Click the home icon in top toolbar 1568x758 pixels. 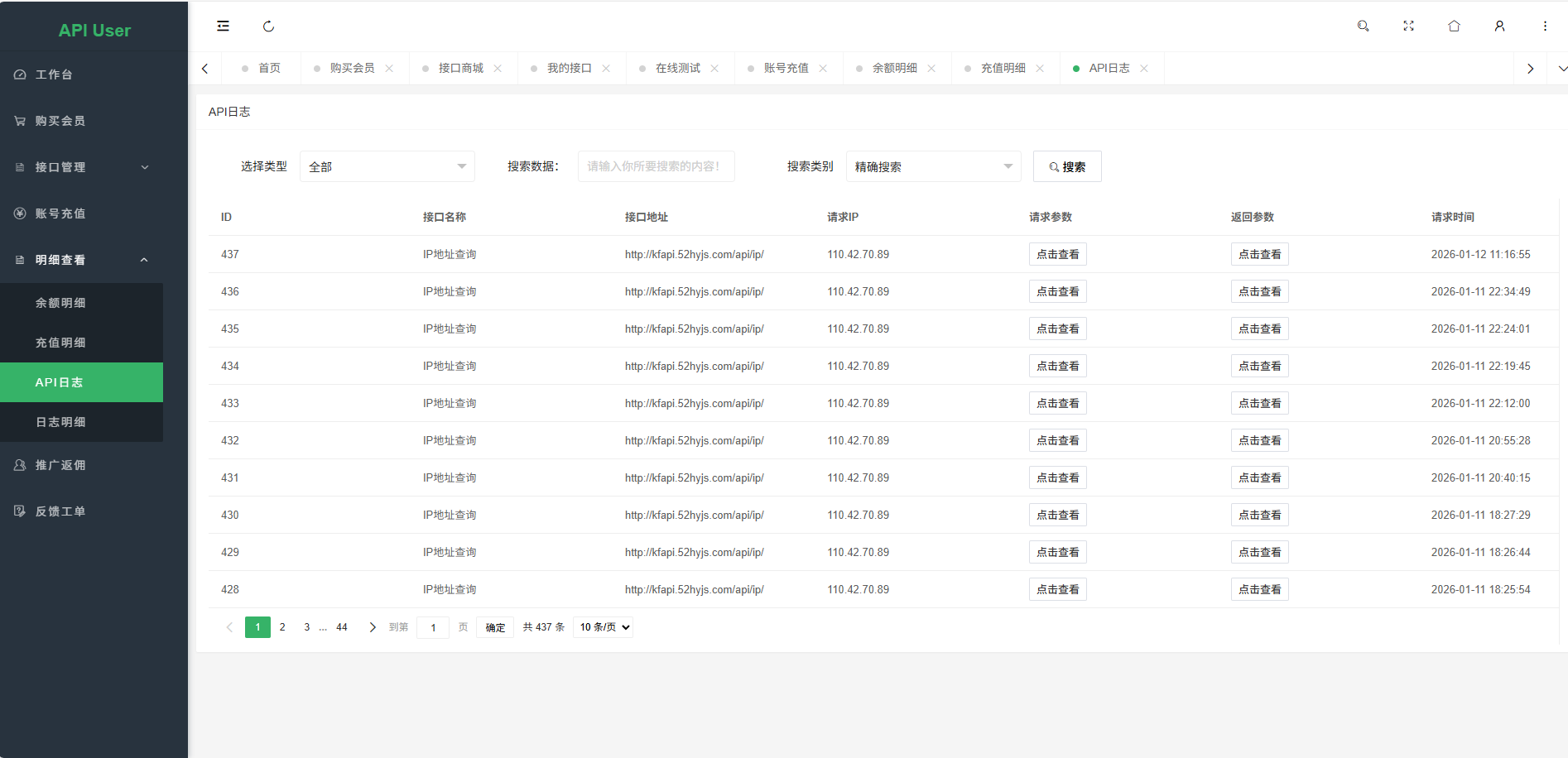(1454, 26)
